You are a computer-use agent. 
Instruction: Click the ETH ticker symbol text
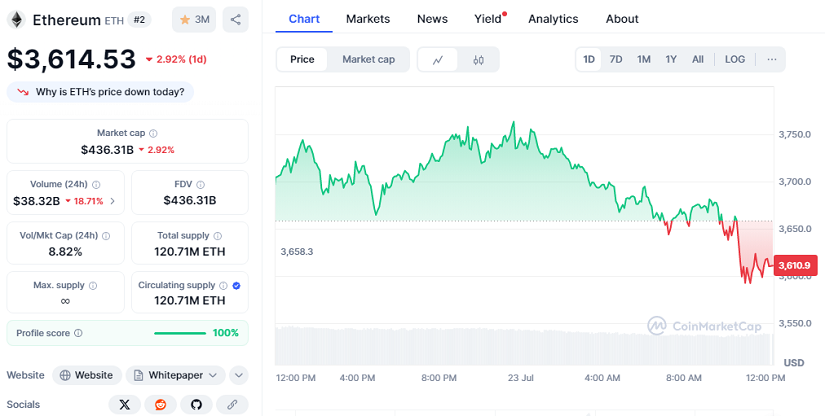(x=114, y=21)
